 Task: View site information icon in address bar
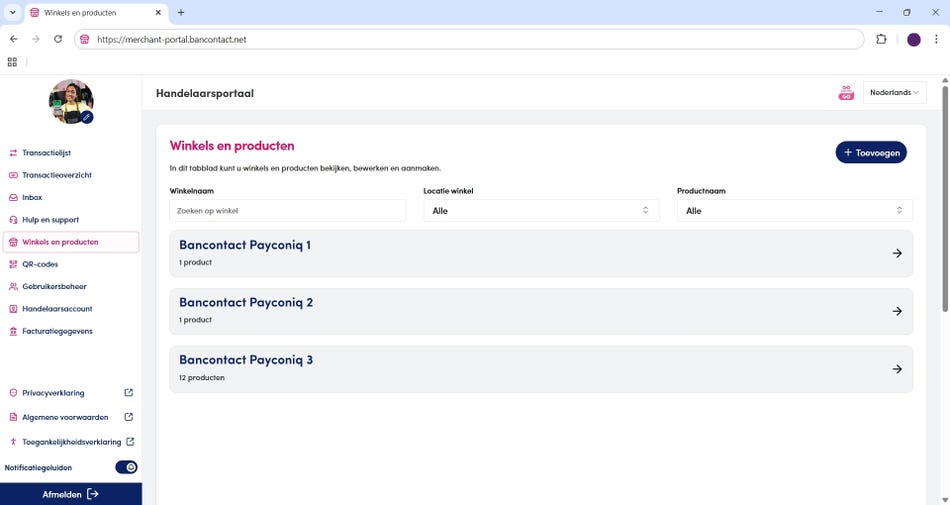tap(85, 39)
